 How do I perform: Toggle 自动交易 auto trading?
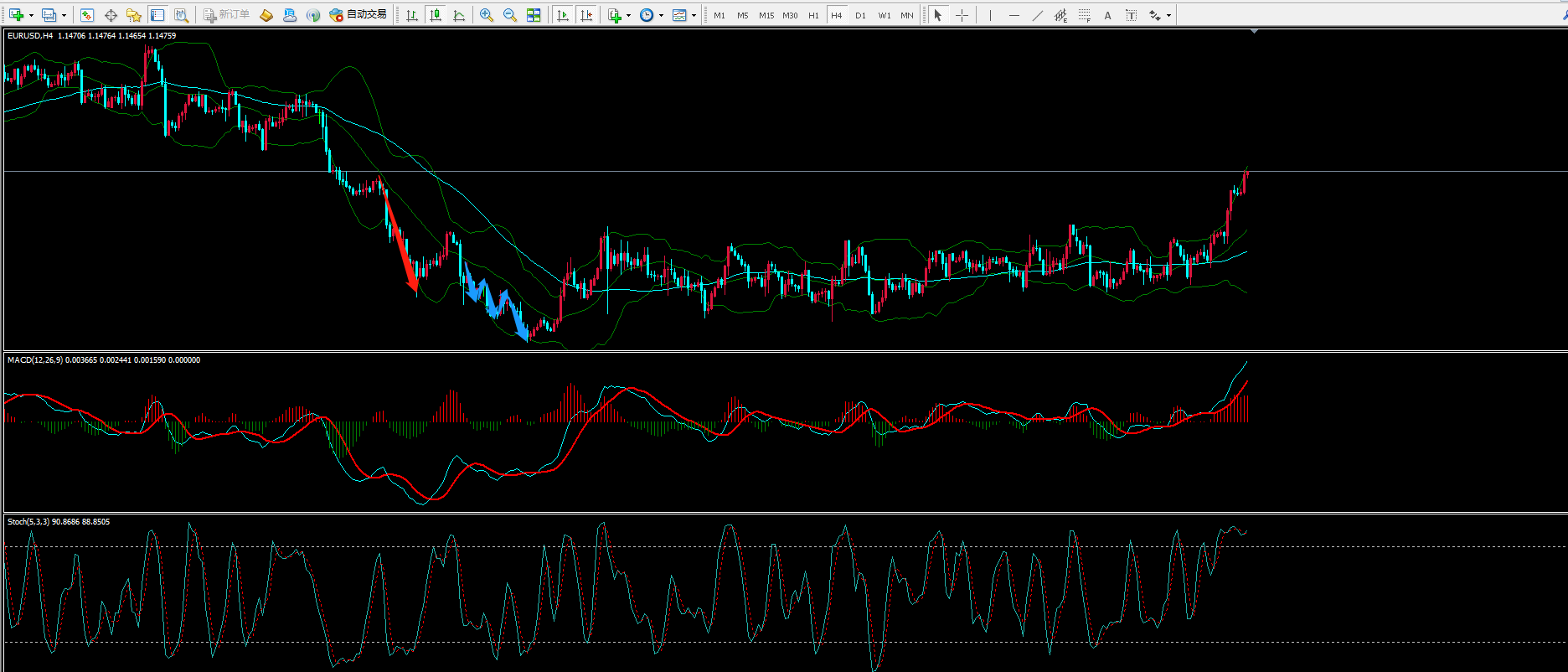click(358, 15)
